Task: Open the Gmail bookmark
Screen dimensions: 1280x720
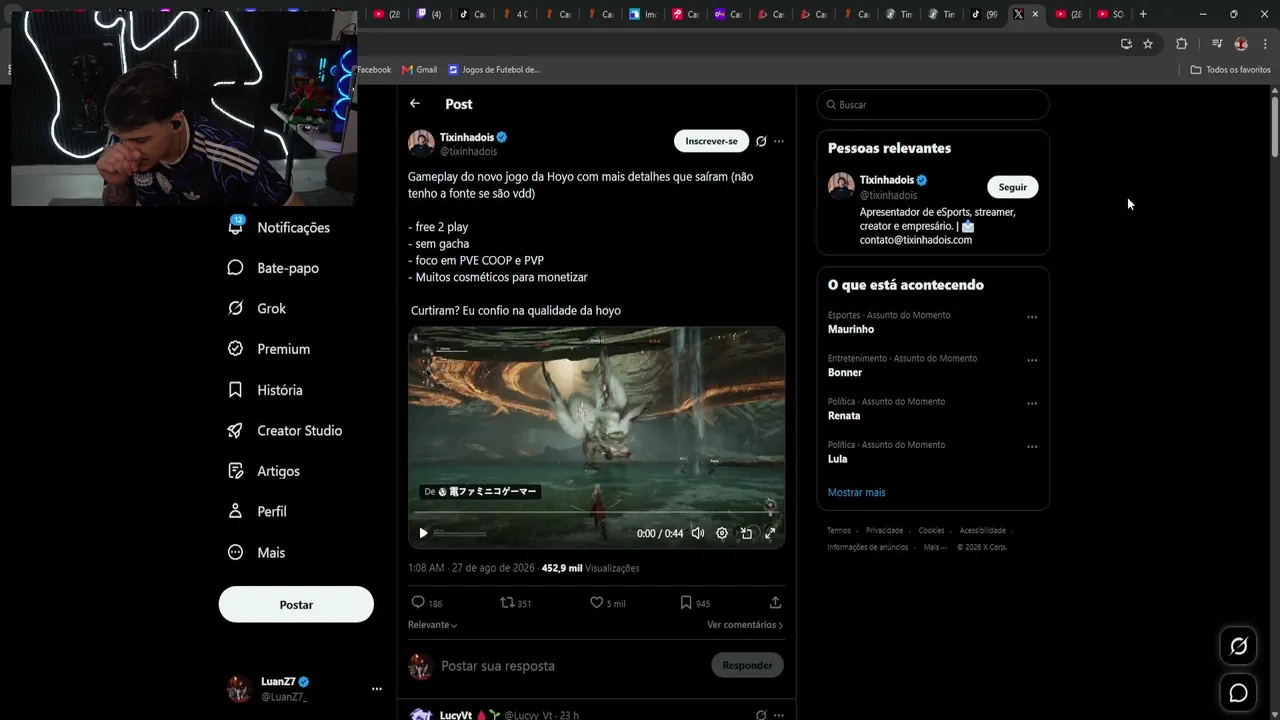Action: coord(419,70)
